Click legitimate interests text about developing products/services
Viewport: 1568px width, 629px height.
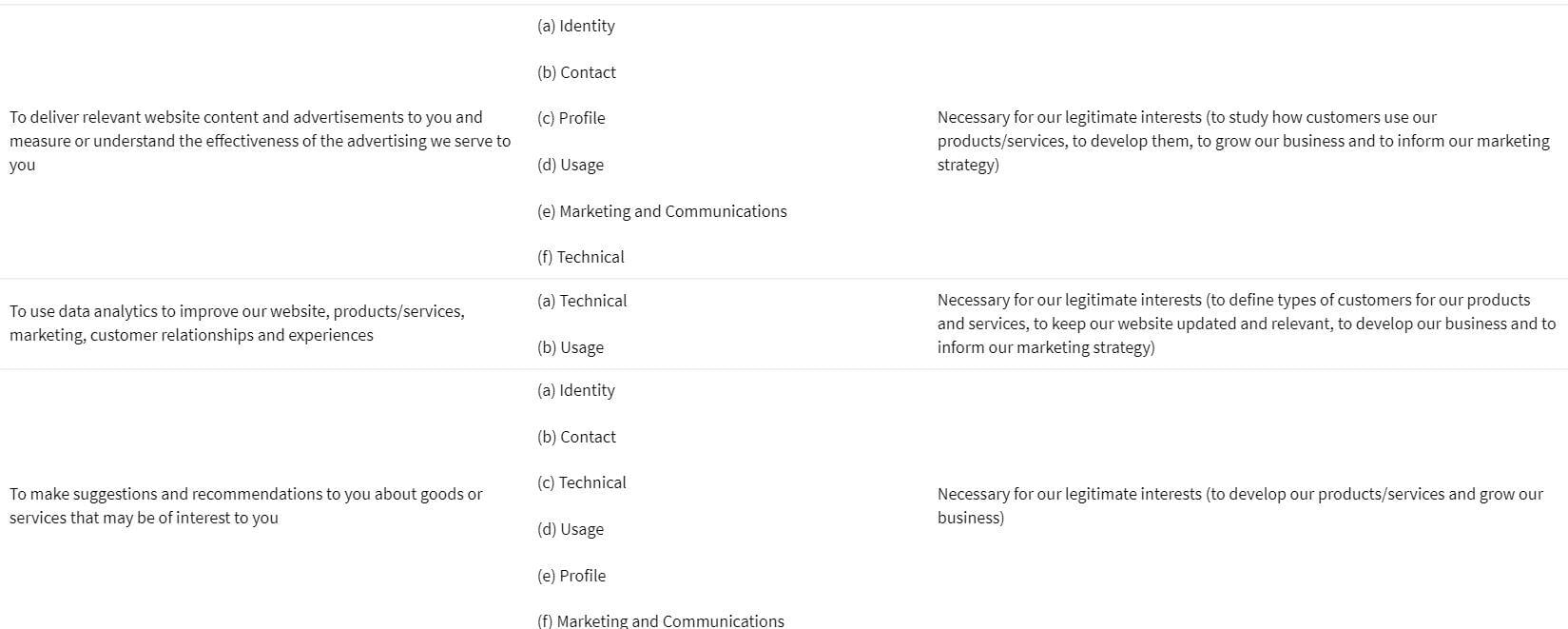[1240, 505]
